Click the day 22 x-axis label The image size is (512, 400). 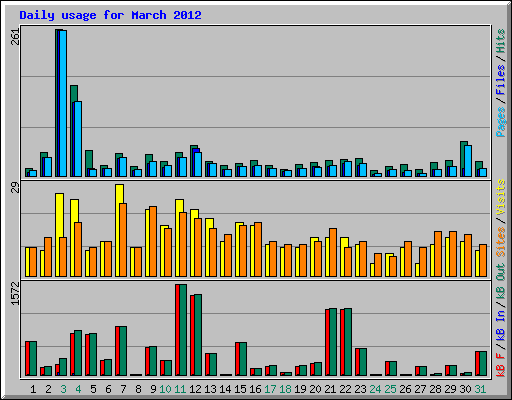click(345, 389)
